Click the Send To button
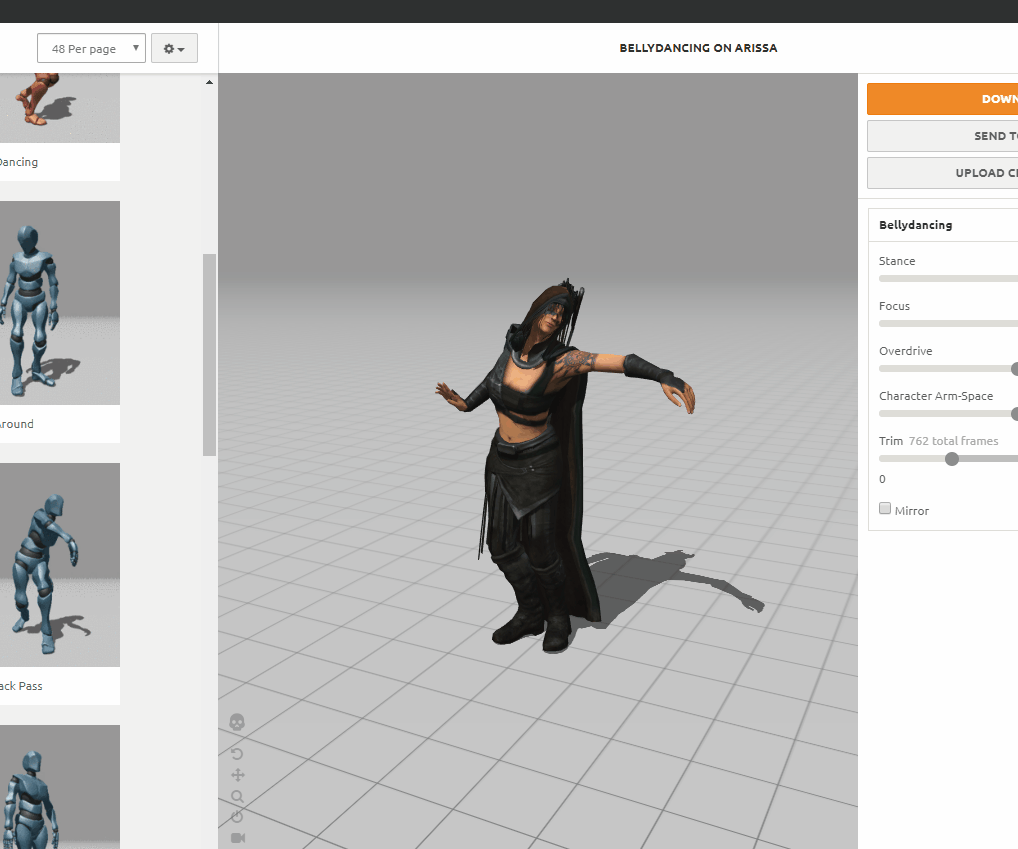This screenshot has width=1018, height=849. pos(942,136)
